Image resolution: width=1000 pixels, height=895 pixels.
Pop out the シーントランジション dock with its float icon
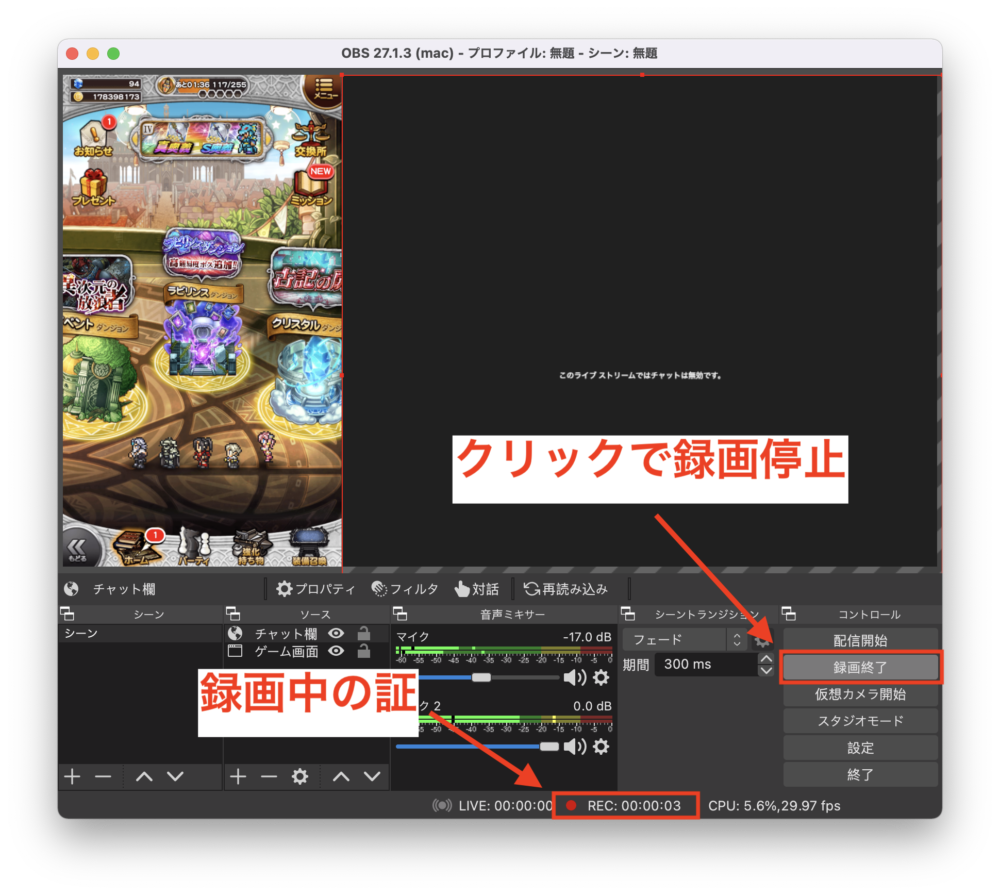coord(628,614)
